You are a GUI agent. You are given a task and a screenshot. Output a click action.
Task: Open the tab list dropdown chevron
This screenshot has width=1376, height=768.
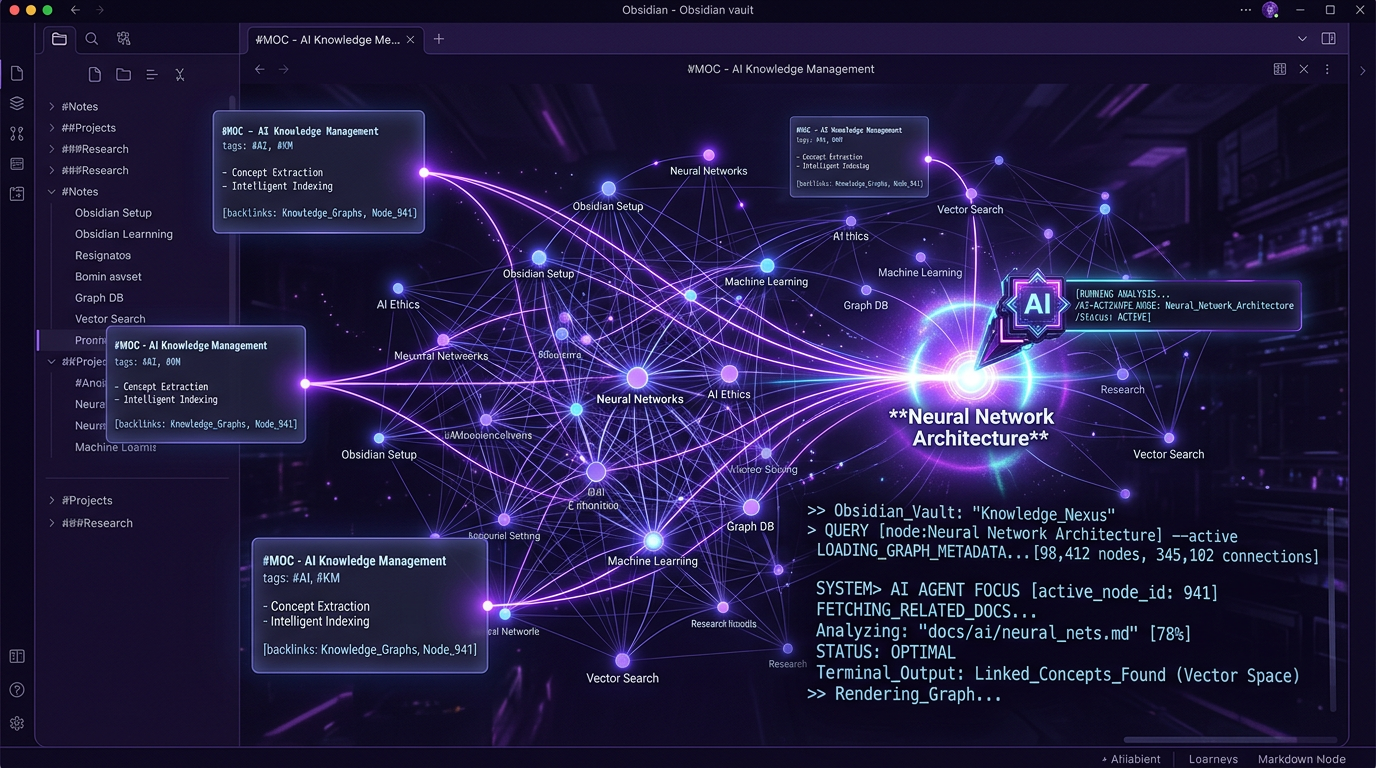[1302, 39]
